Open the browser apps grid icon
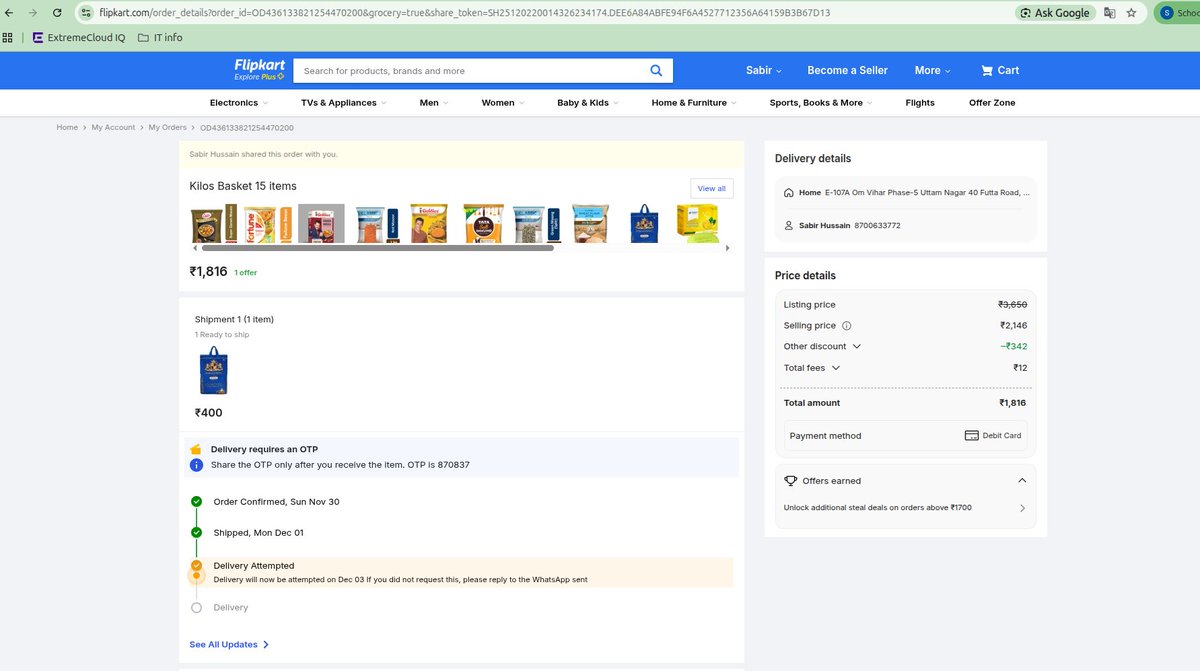The image size is (1200, 671). pos(8,37)
